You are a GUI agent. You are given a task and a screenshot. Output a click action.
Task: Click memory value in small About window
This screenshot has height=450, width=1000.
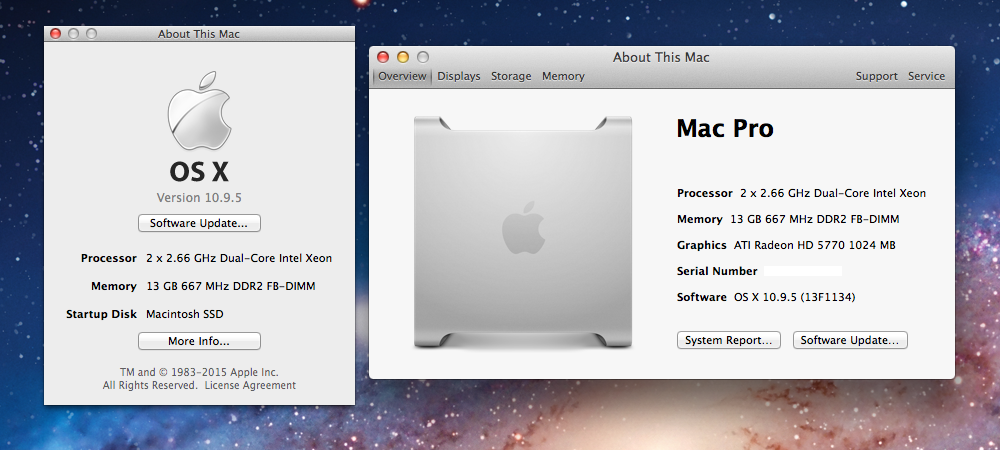[231, 286]
